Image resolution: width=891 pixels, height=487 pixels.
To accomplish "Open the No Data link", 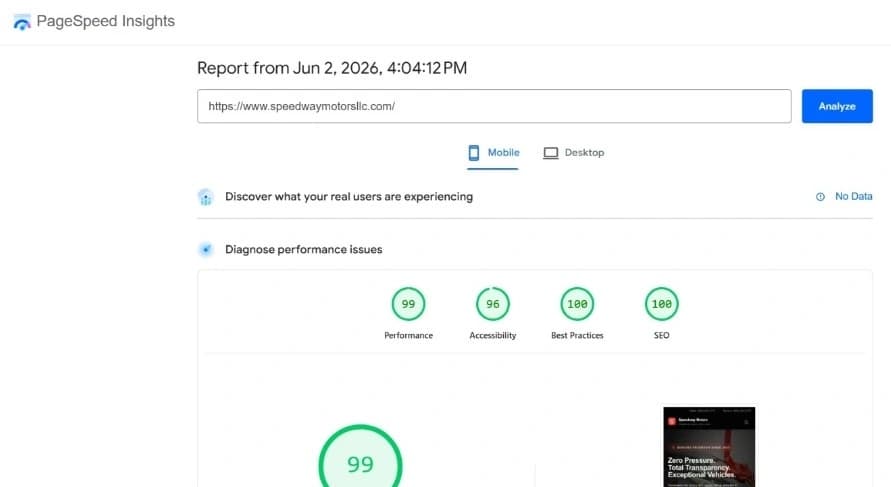I will click(853, 197).
